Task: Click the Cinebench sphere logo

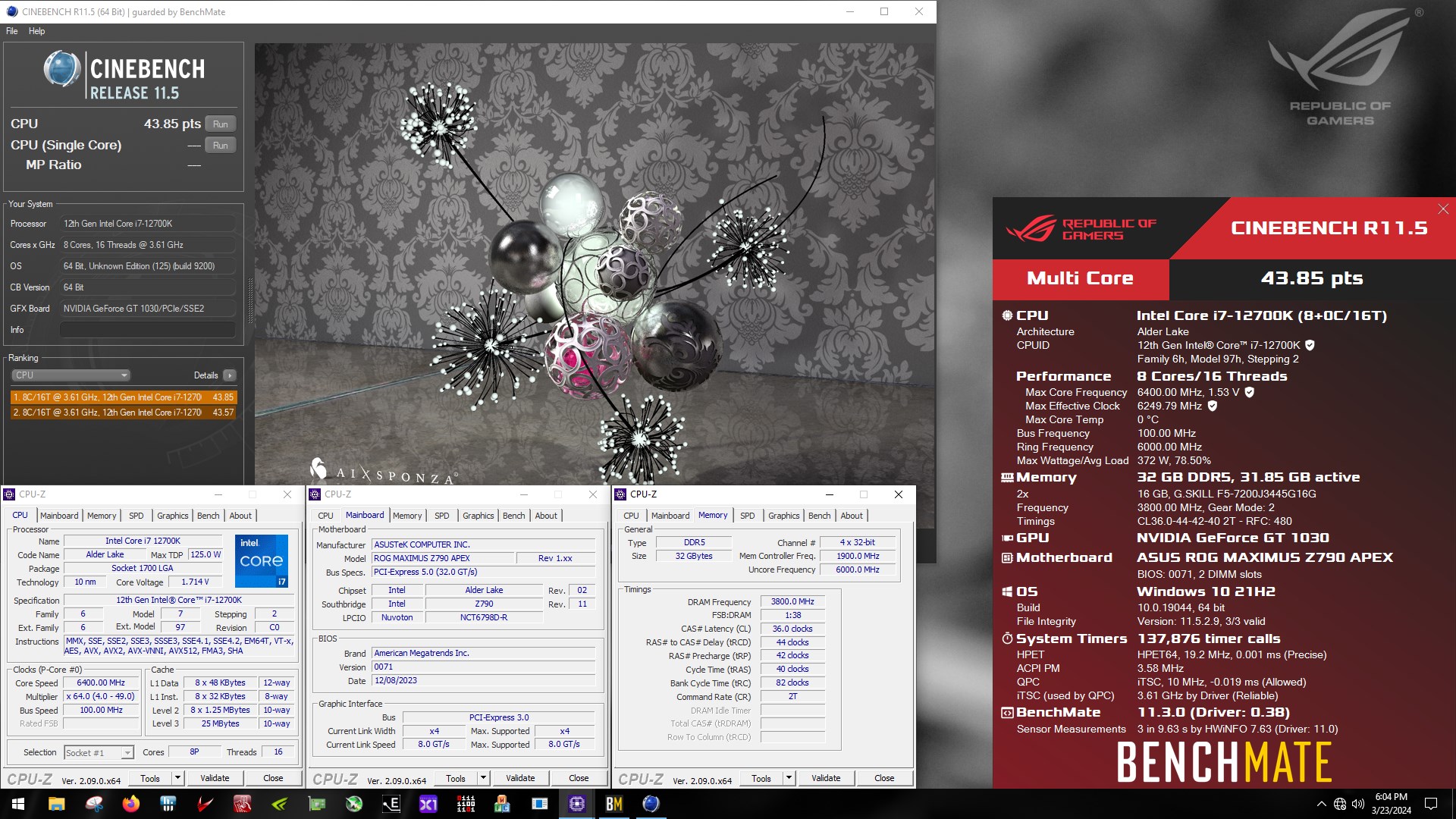Action: [61, 69]
